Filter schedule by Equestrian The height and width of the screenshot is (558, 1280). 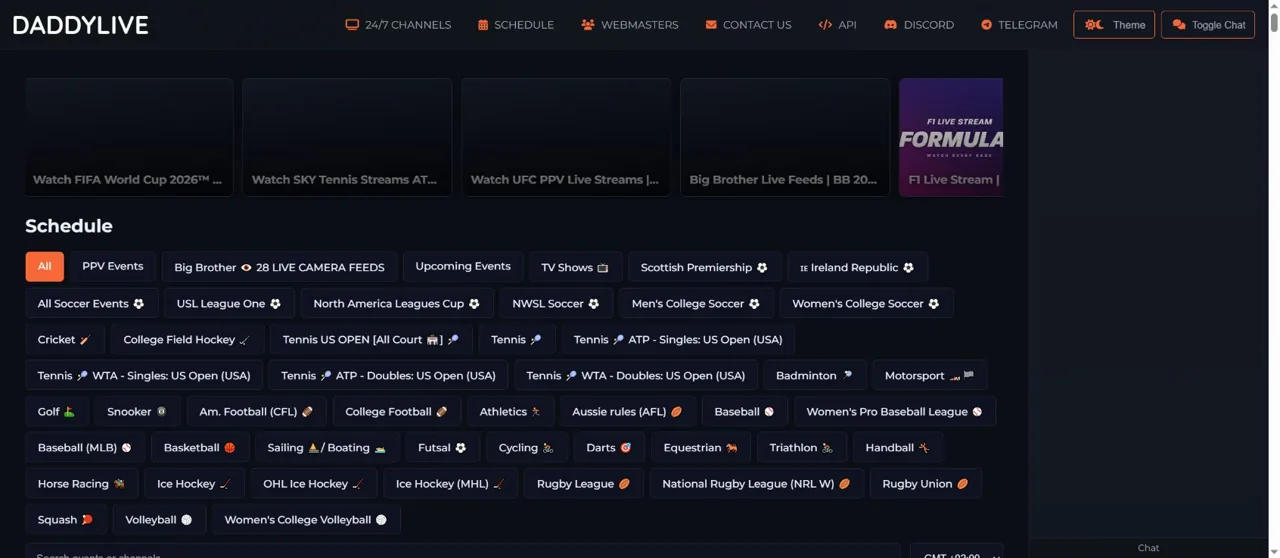tap(701, 447)
